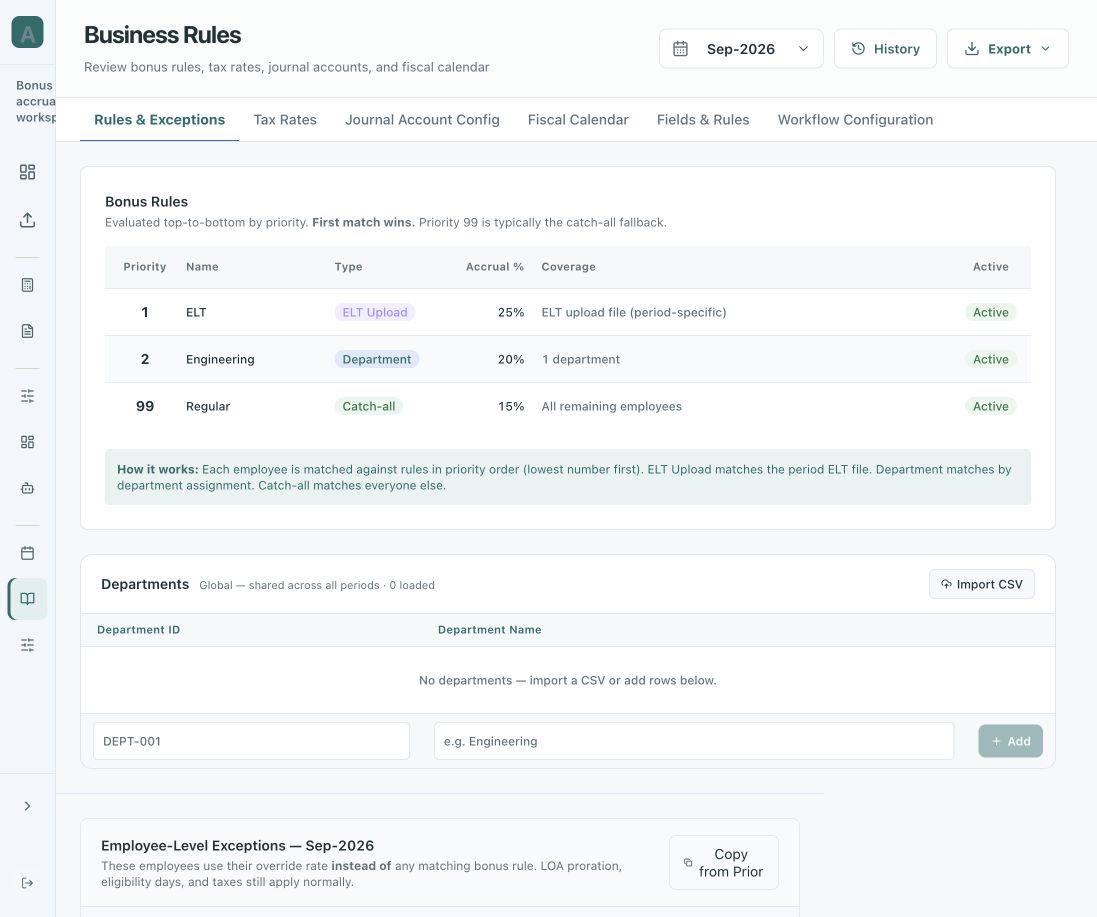Open the Export dropdown menu
This screenshot has width=1097, height=917.
(1007, 49)
